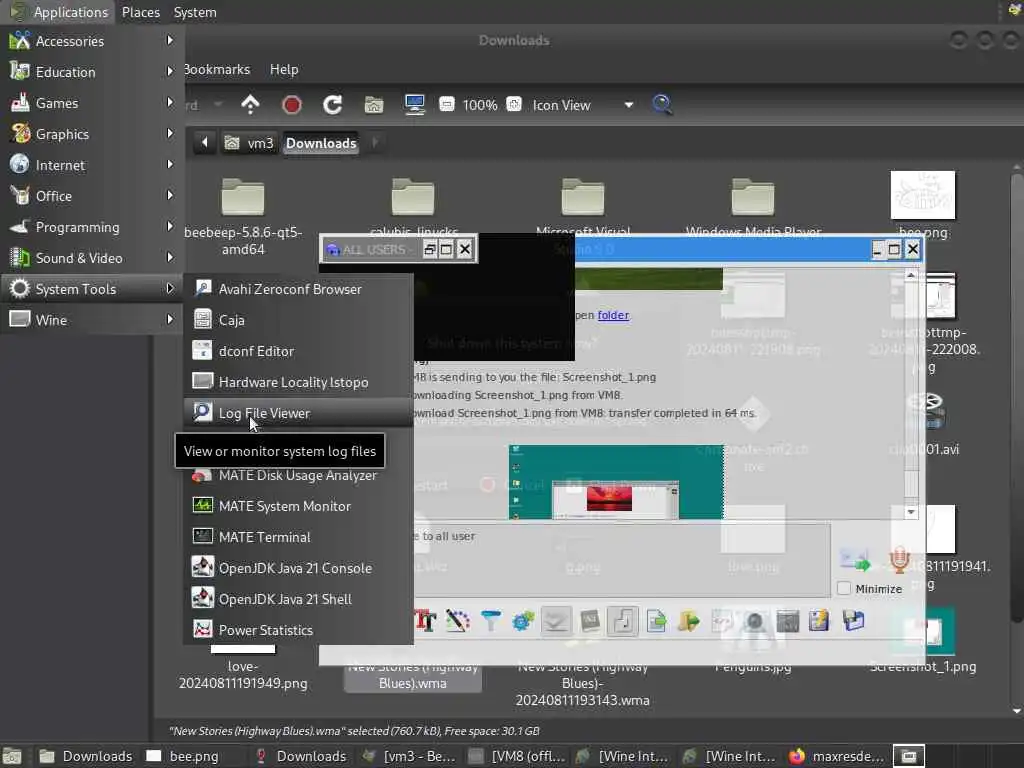Launch Power Statistics from the submenu
This screenshot has width=1024, height=768.
[298, 630]
